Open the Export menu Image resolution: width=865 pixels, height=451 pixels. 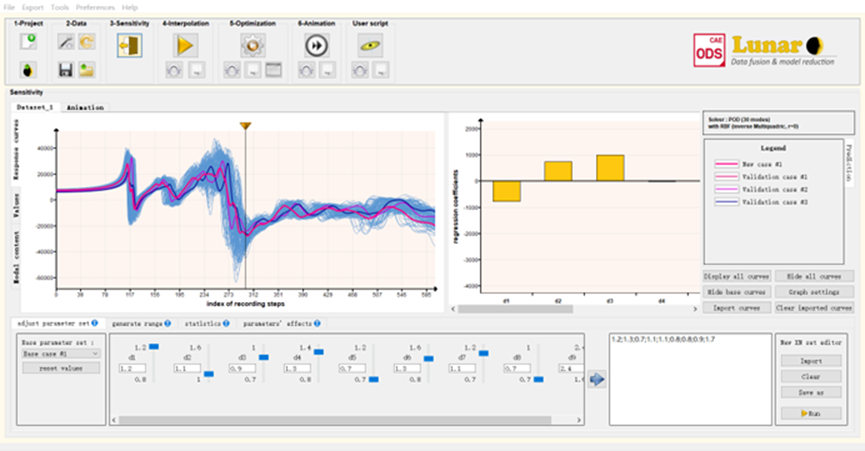click(33, 7)
